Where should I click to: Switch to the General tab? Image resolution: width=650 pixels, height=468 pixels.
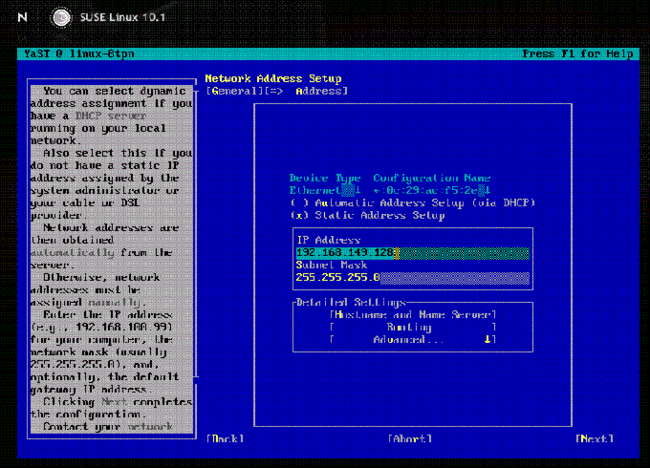point(235,91)
